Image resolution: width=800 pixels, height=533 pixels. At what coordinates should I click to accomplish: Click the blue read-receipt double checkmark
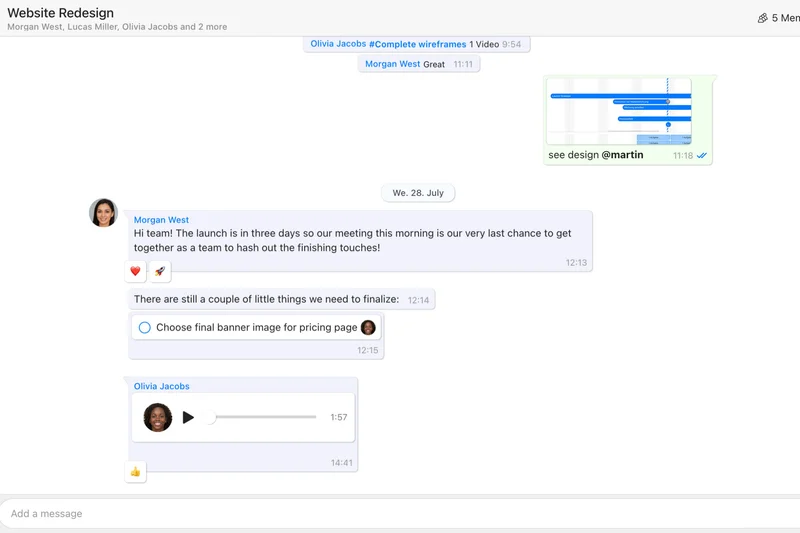702,156
